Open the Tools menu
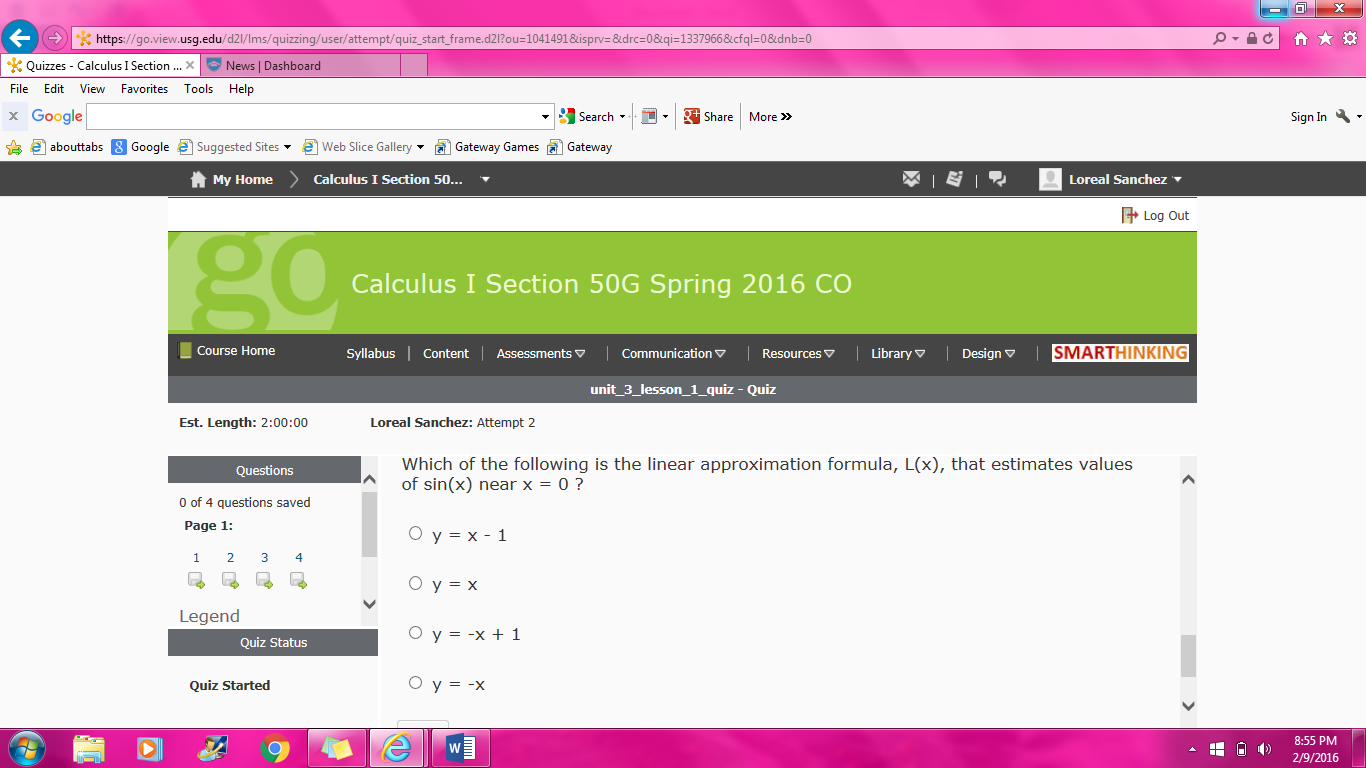This screenshot has height=768, width=1366. [x=198, y=89]
